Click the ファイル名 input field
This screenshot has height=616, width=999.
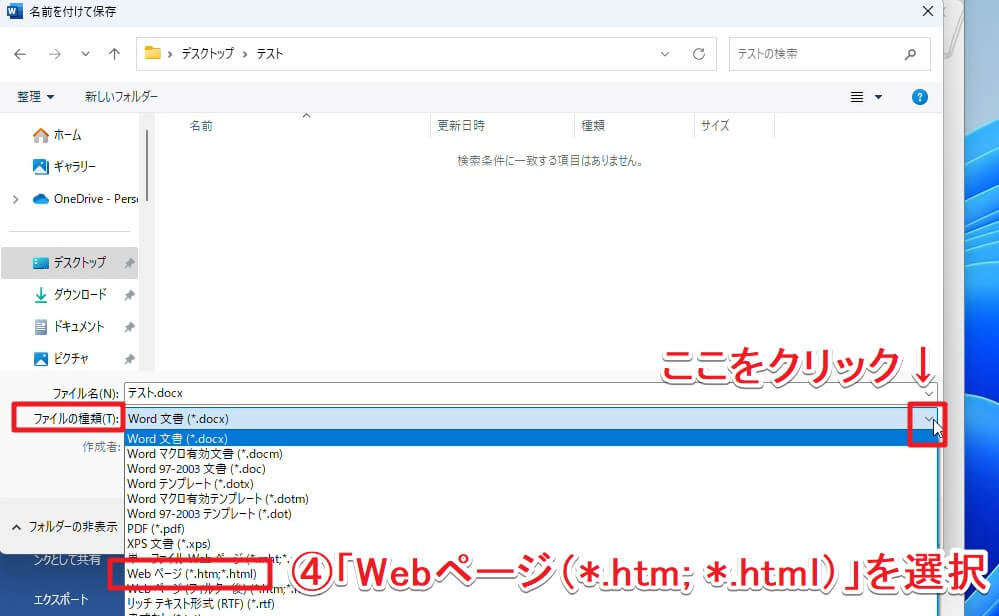[522, 393]
